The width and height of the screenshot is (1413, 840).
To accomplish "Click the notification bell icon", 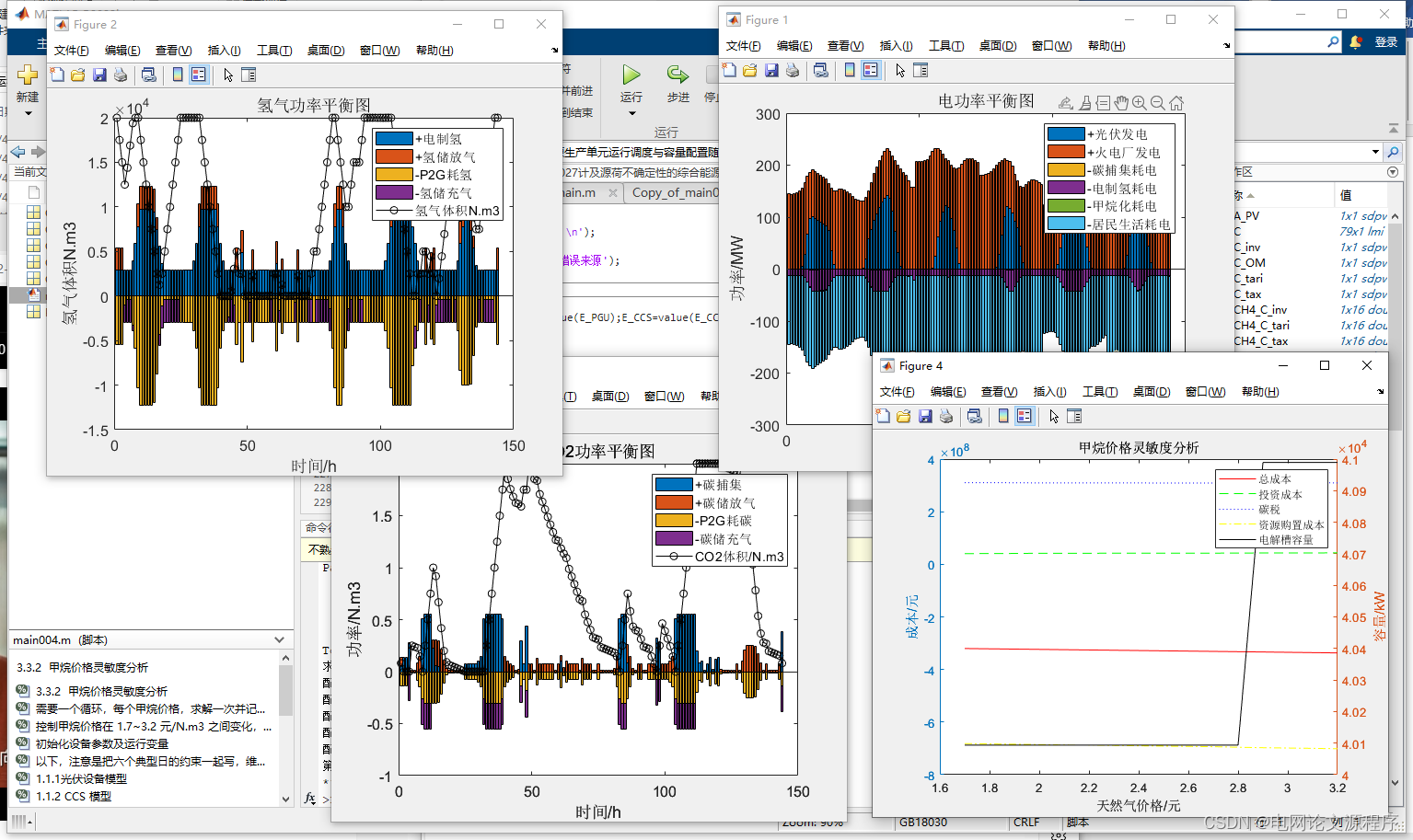I will coord(1355,41).
